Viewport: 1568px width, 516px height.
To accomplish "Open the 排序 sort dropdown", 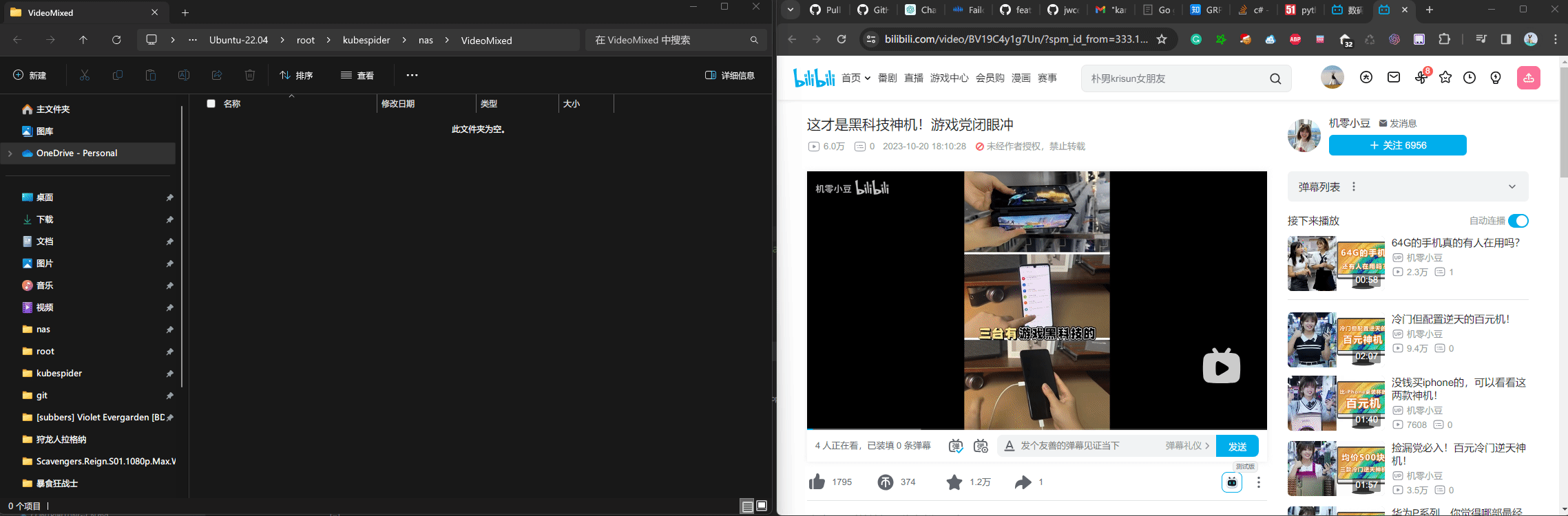I will pos(296,75).
